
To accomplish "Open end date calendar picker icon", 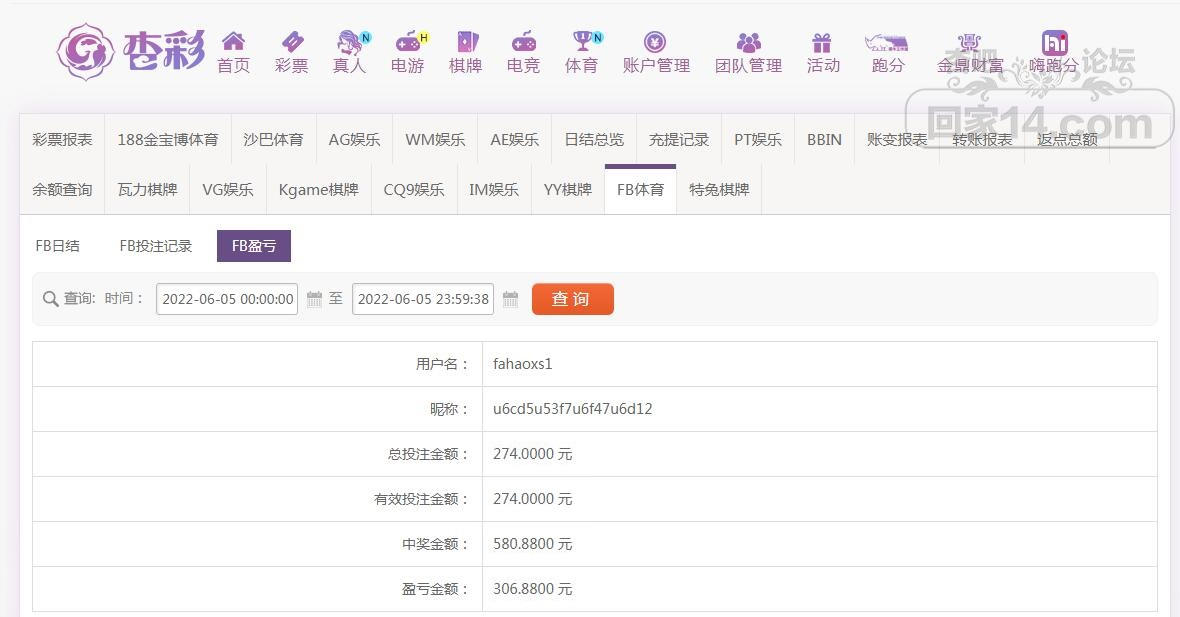I will click(x=510, y=299).
